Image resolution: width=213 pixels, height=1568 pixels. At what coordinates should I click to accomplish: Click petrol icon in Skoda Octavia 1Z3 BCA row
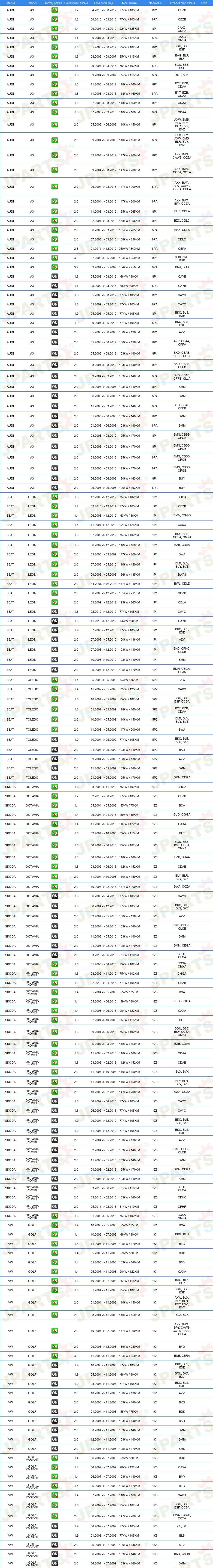point(55,805)
